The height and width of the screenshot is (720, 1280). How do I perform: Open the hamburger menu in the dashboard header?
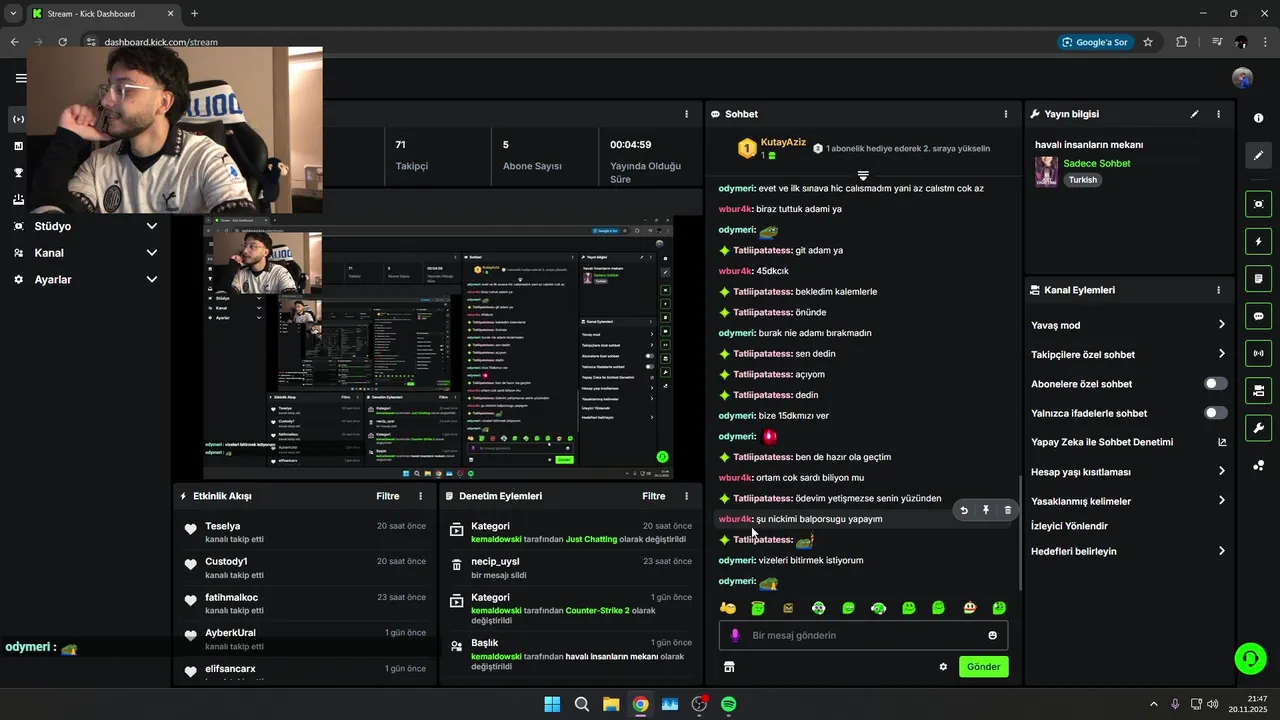(20, 78)
